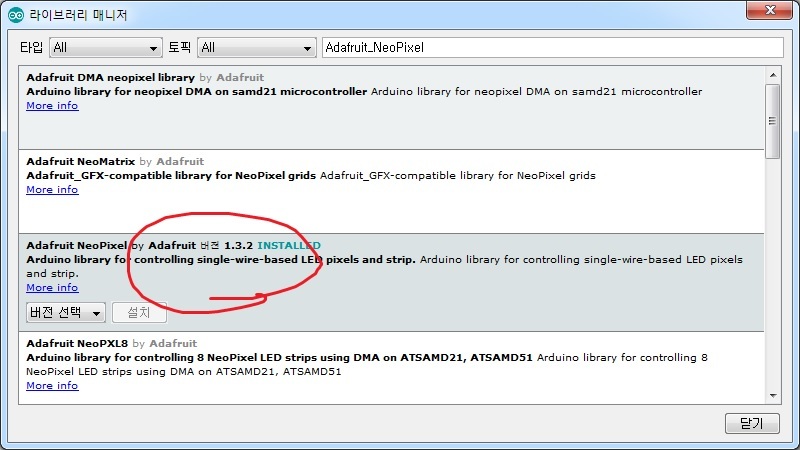Select the Adafruit NeoPXL8 title
The width and height of the screenshot is (800, 450).
(x=77, y=343)
